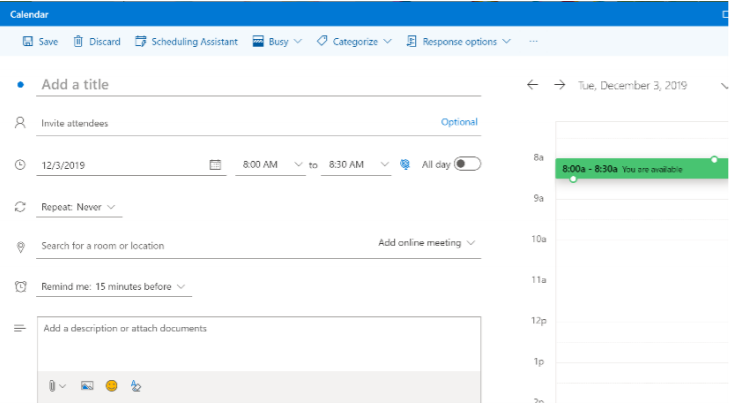
Task: Click the time zone globe icon
Action: (x=405, y=165)
